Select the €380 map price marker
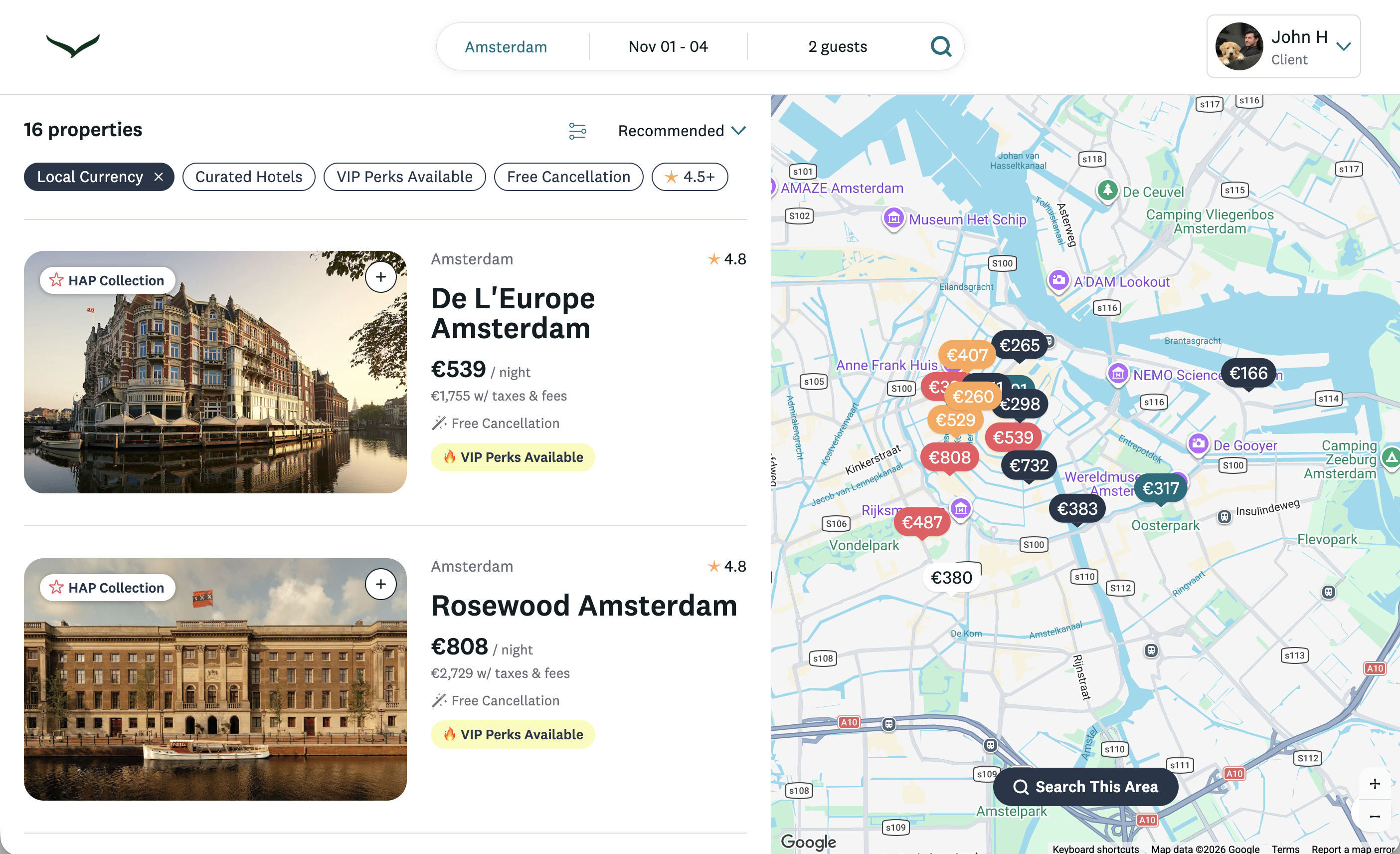1400x854 pixels. (x=952, y=578)
